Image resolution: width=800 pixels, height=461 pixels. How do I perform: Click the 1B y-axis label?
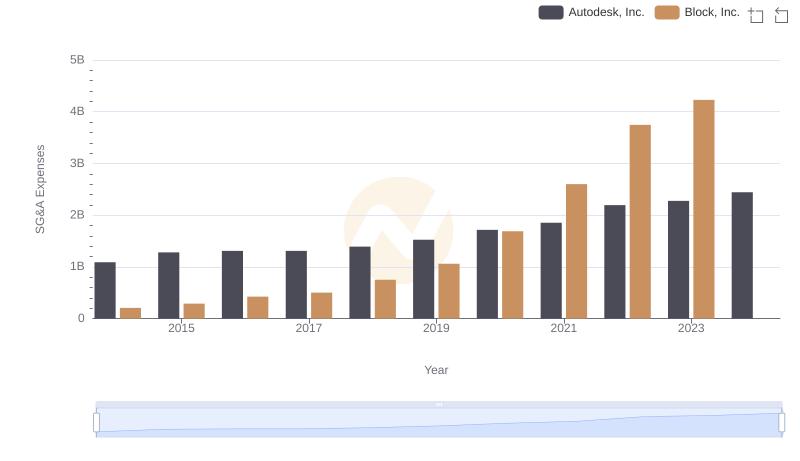pos(77,266)
